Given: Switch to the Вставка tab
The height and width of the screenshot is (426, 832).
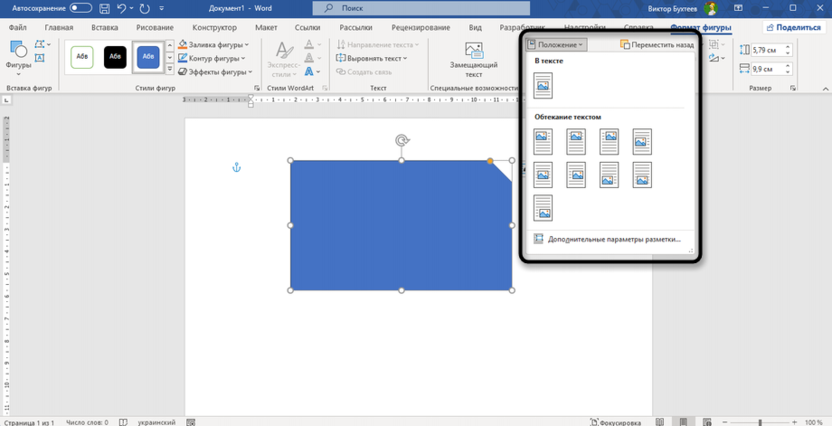Looking at the screenshot, I should click(104, 28).
